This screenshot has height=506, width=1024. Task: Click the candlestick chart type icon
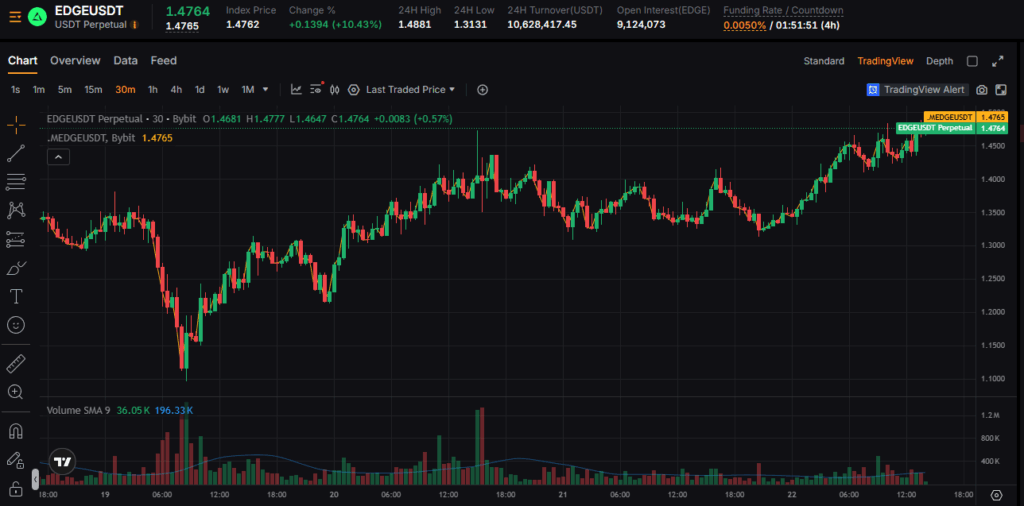pos(335,90)
